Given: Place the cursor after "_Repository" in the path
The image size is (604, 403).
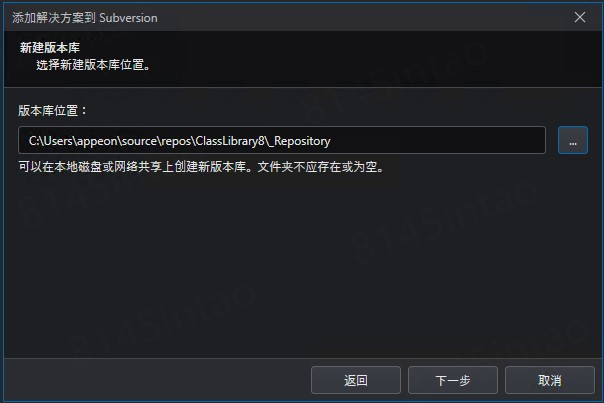Looking at the screenshot, I should click(332, 141).
